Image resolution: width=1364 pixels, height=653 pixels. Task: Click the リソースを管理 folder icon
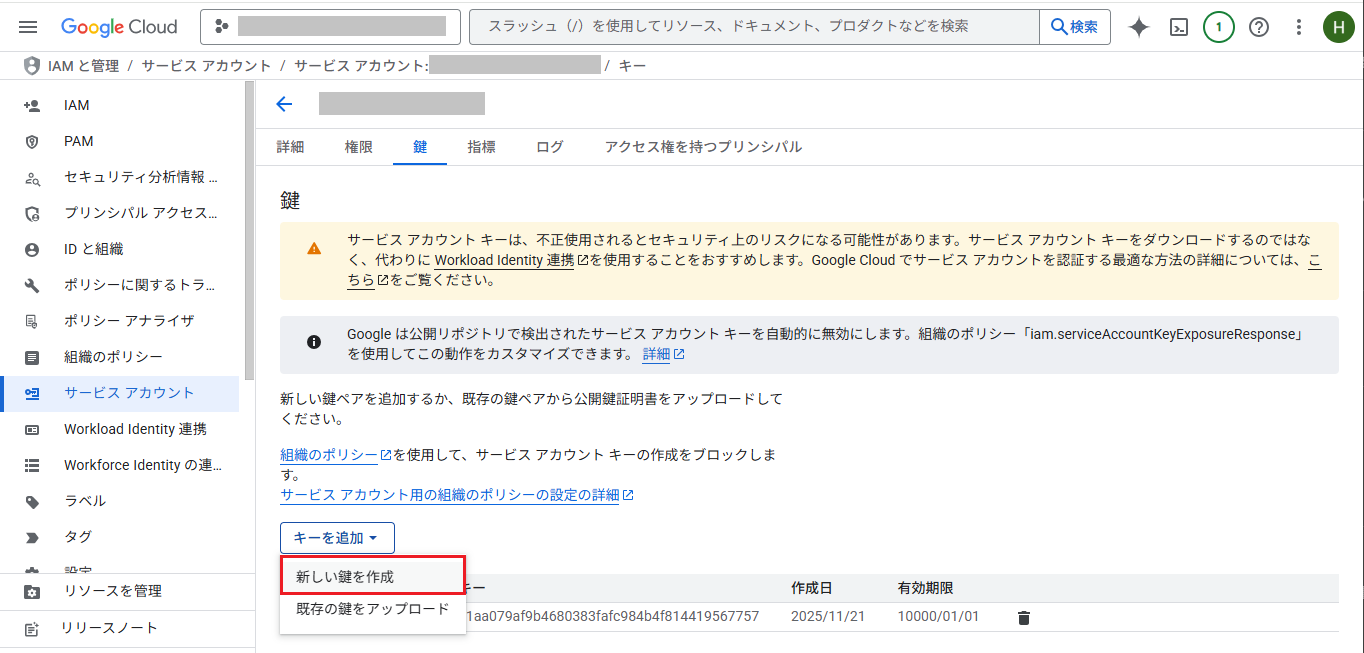click(32, 591)
